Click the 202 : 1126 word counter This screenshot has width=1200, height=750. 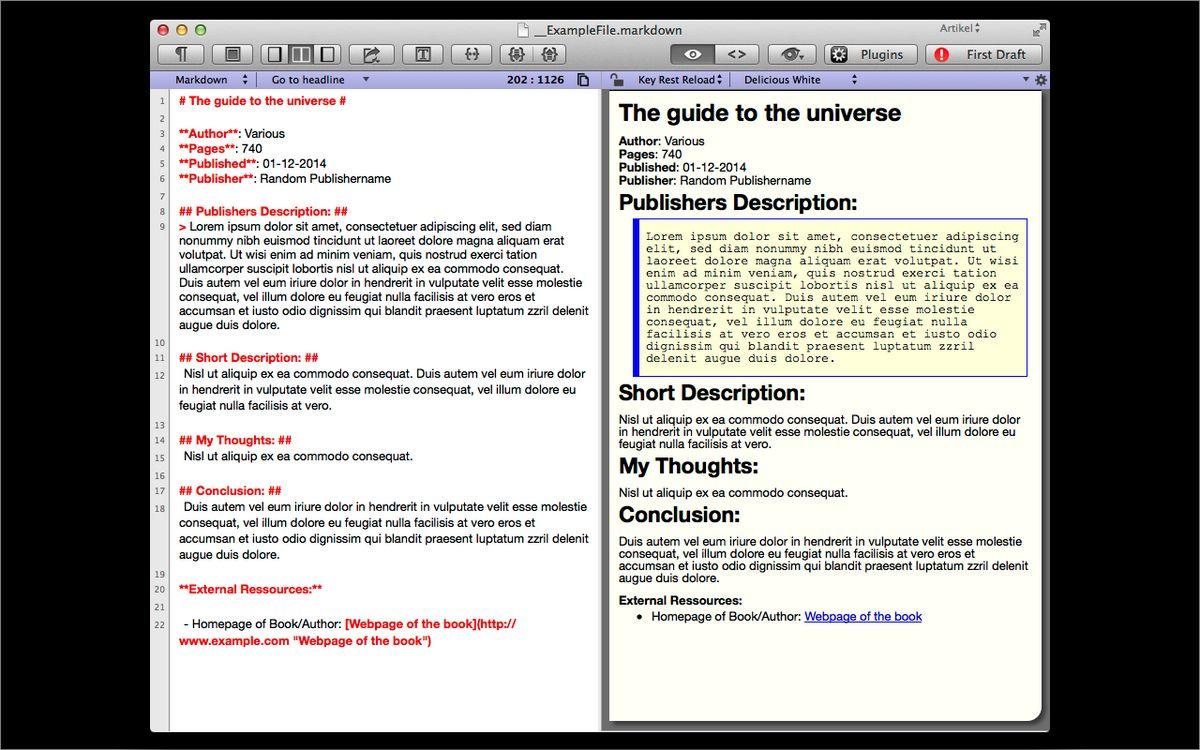pos(535,80)
